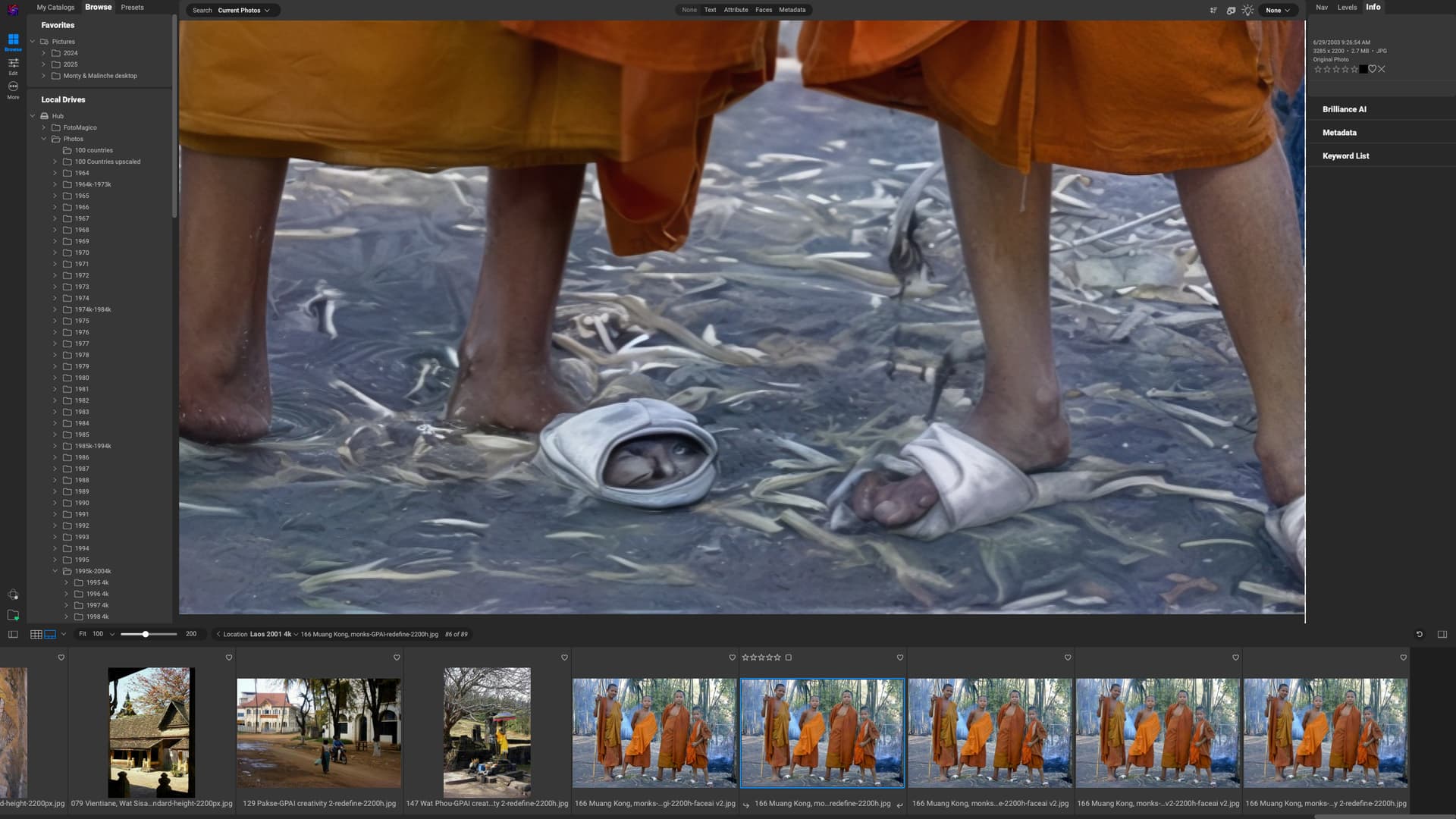Image resolution: width=1456 pixels, height=819 pixels.
Task: Open the None dropdown at top right
Action: coord(1277,11)
